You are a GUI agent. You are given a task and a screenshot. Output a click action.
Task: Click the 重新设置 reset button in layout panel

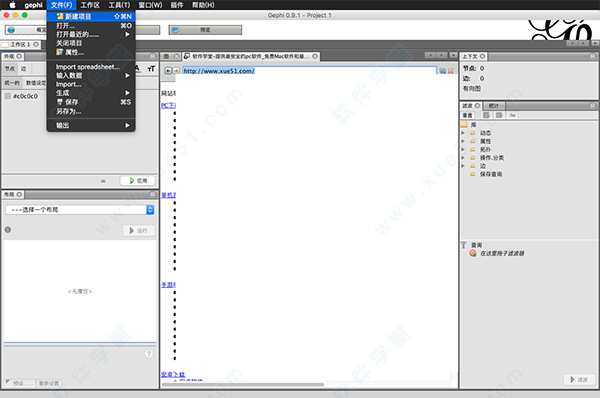tap(49, 383)
